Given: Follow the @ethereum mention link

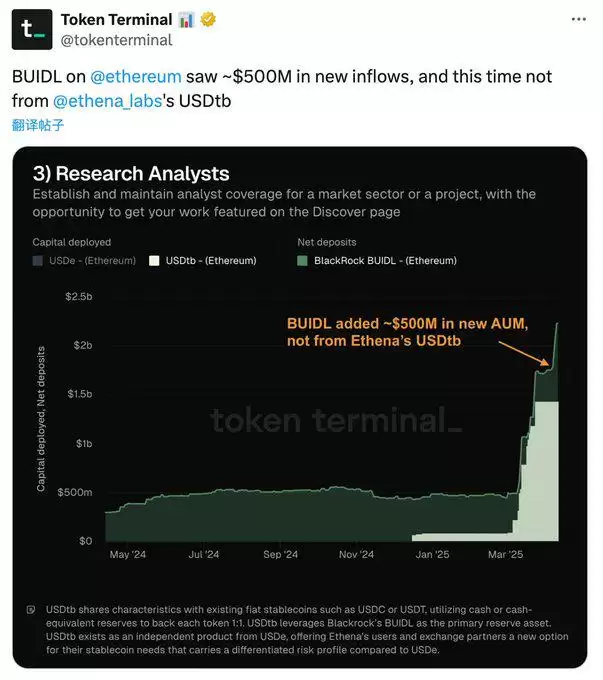Looking at the screenshot, I should (136, 76).
